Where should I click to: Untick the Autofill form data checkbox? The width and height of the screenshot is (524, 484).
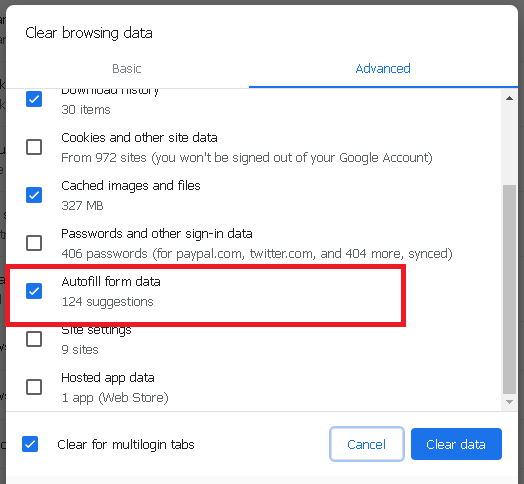34,291
